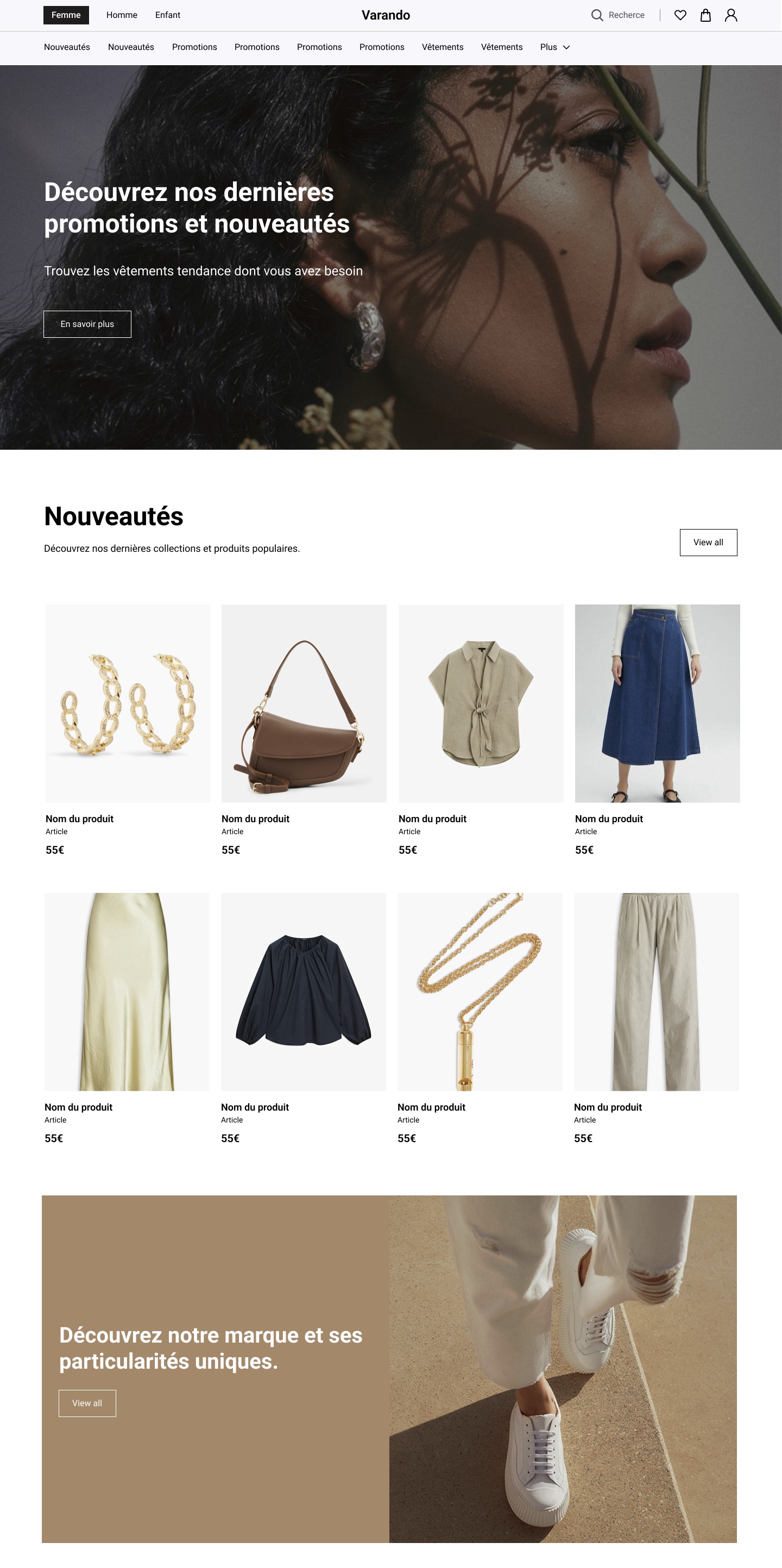Expand the Plus dropdown chevron
This screenshot has height=1568, width=782.
pyautogui.click(x=566, y=47)
